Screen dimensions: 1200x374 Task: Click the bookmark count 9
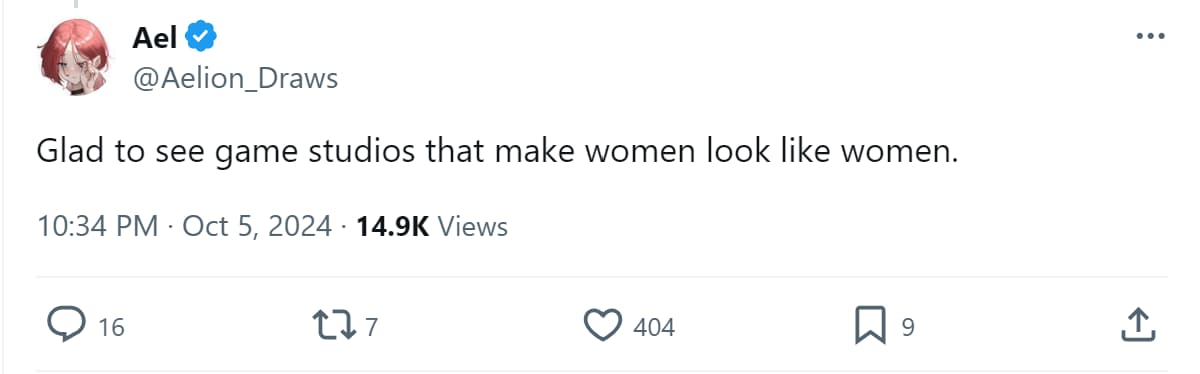(x=908, y=327)
